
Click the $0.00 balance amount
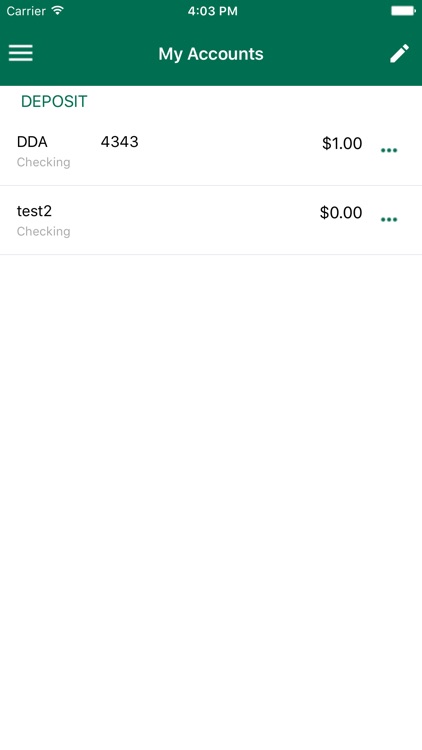click(341, 212)
